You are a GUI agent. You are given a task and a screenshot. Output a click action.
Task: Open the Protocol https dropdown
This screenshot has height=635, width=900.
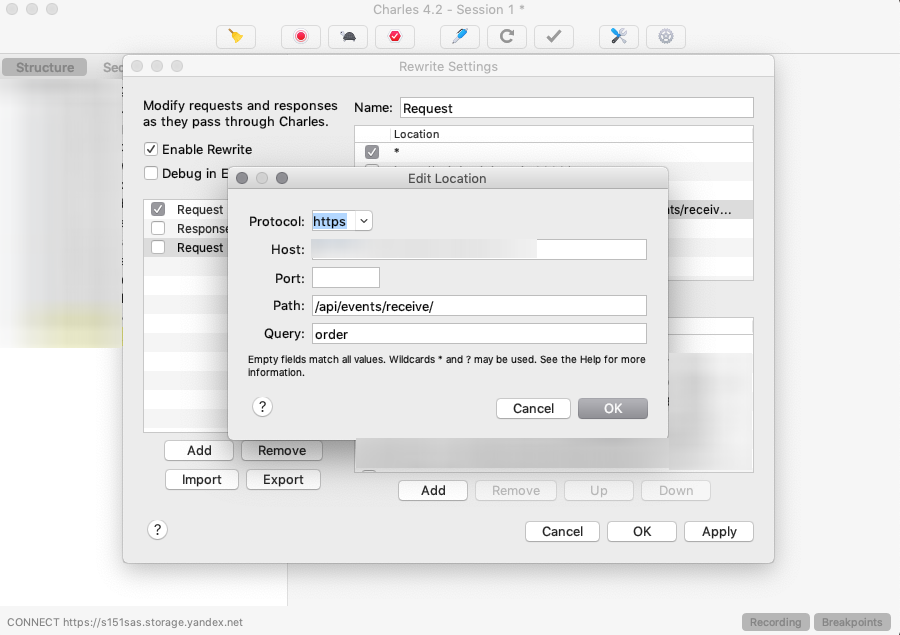click(342, 221)
